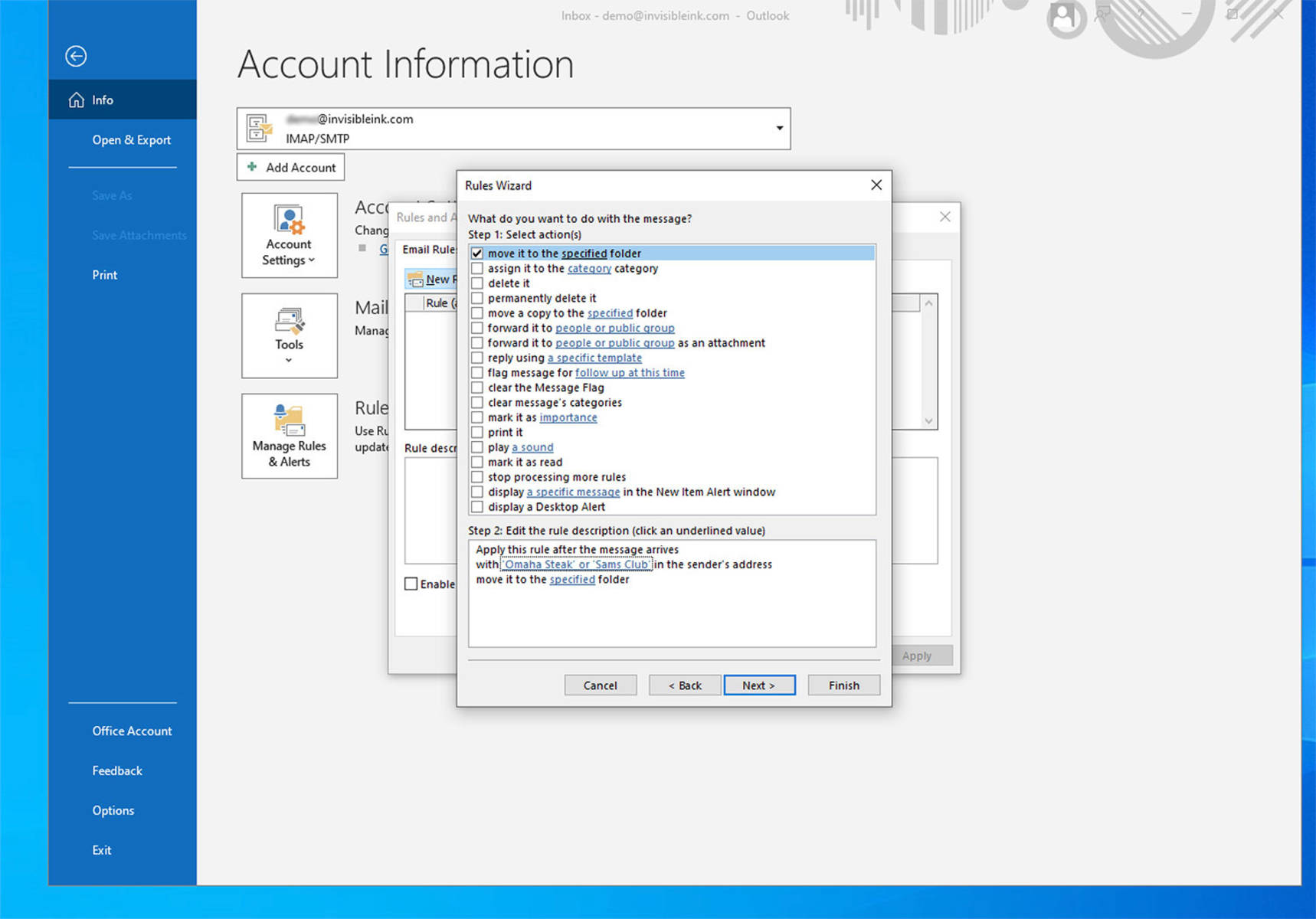Screen dimensions: 1316x919
Task: Open the Tools mailbox cleanup button
Action: click(x=290, y=335)
